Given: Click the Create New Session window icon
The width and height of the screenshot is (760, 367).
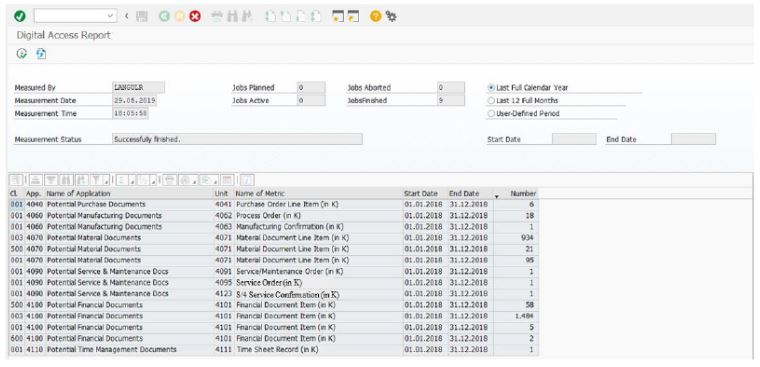Looking at the screenshot, I should [338, 16].
